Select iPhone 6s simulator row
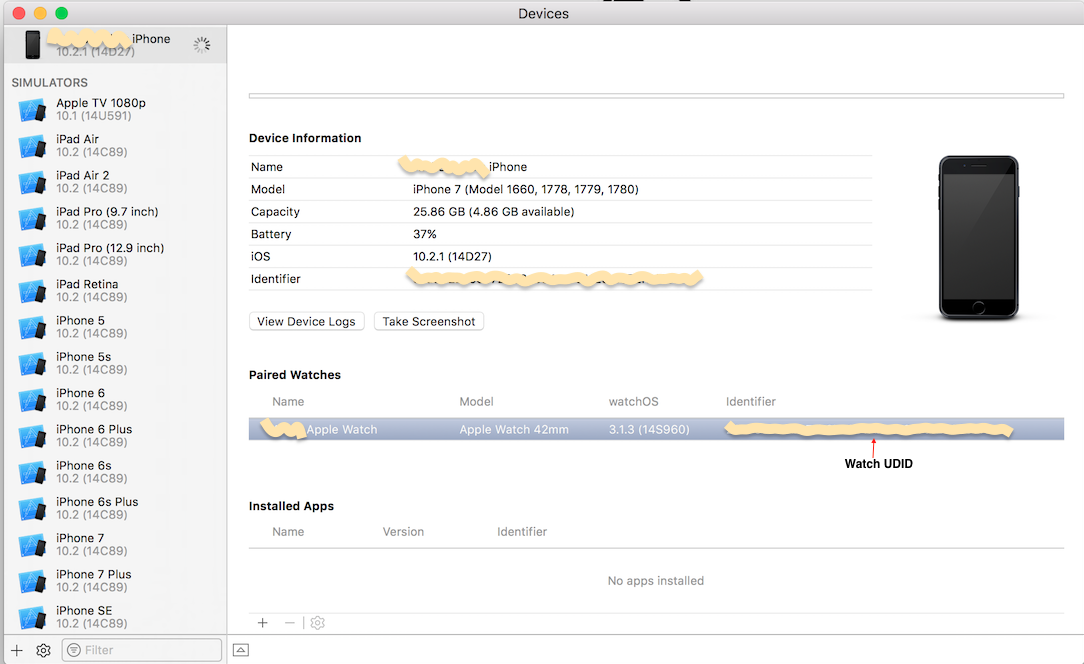 coord(115,472)
